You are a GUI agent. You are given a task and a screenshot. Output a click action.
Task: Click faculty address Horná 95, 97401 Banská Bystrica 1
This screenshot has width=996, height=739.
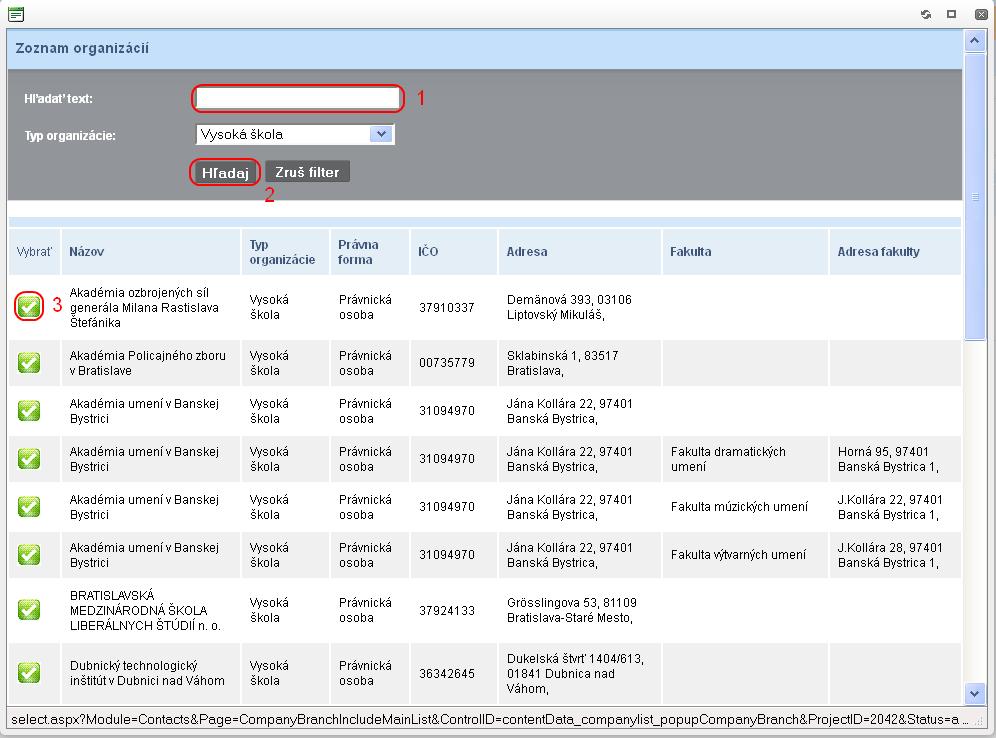click(888, 459)
